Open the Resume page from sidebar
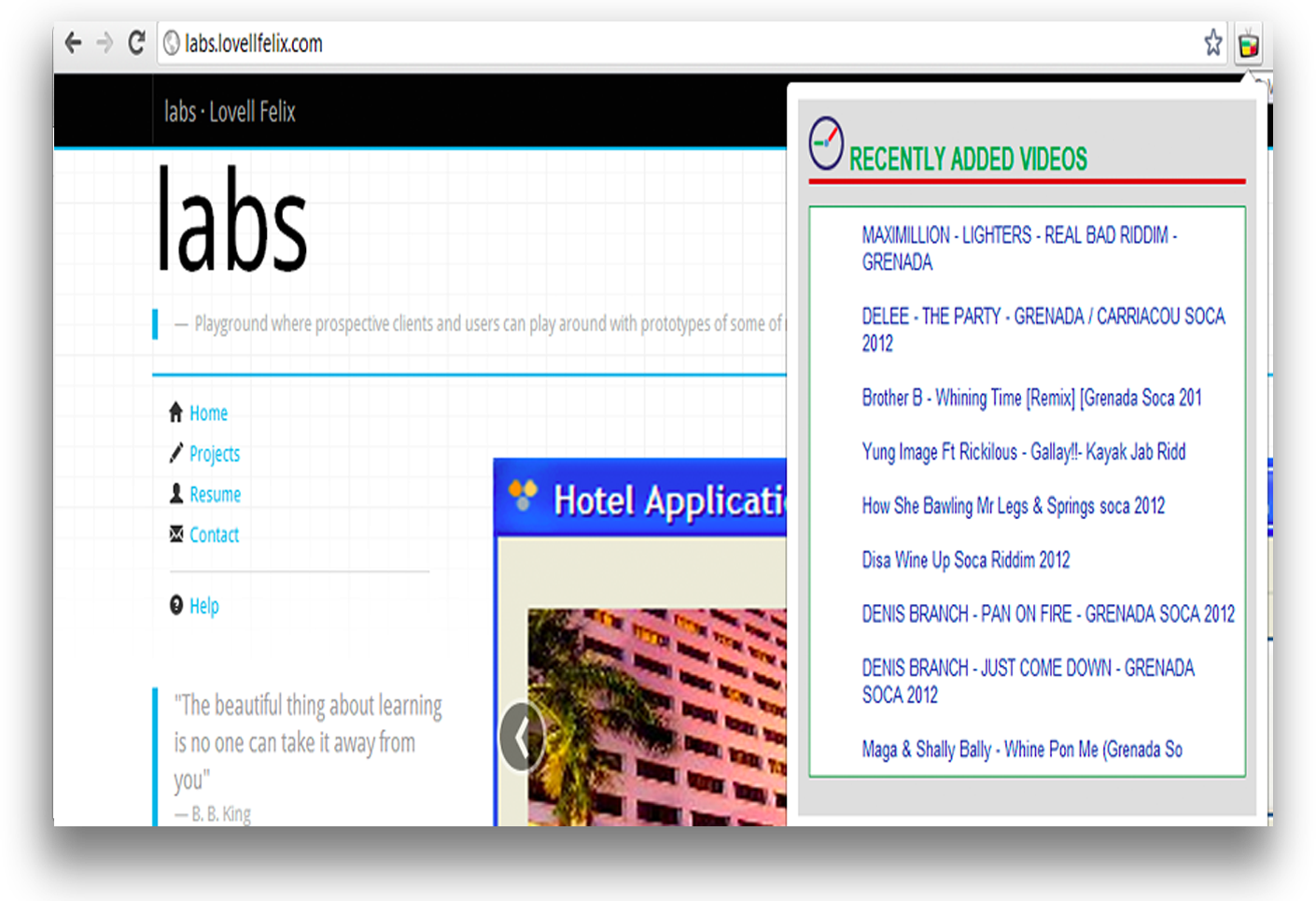This screenshot has height=901, width=1316. [x=215, y=493]
